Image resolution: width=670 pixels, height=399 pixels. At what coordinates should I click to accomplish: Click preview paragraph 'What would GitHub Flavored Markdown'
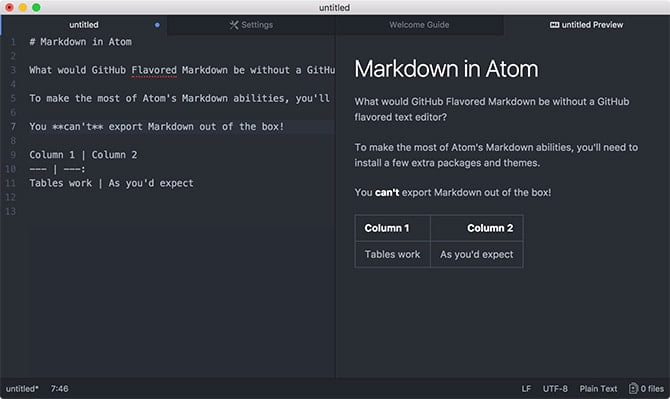[492, 109]
